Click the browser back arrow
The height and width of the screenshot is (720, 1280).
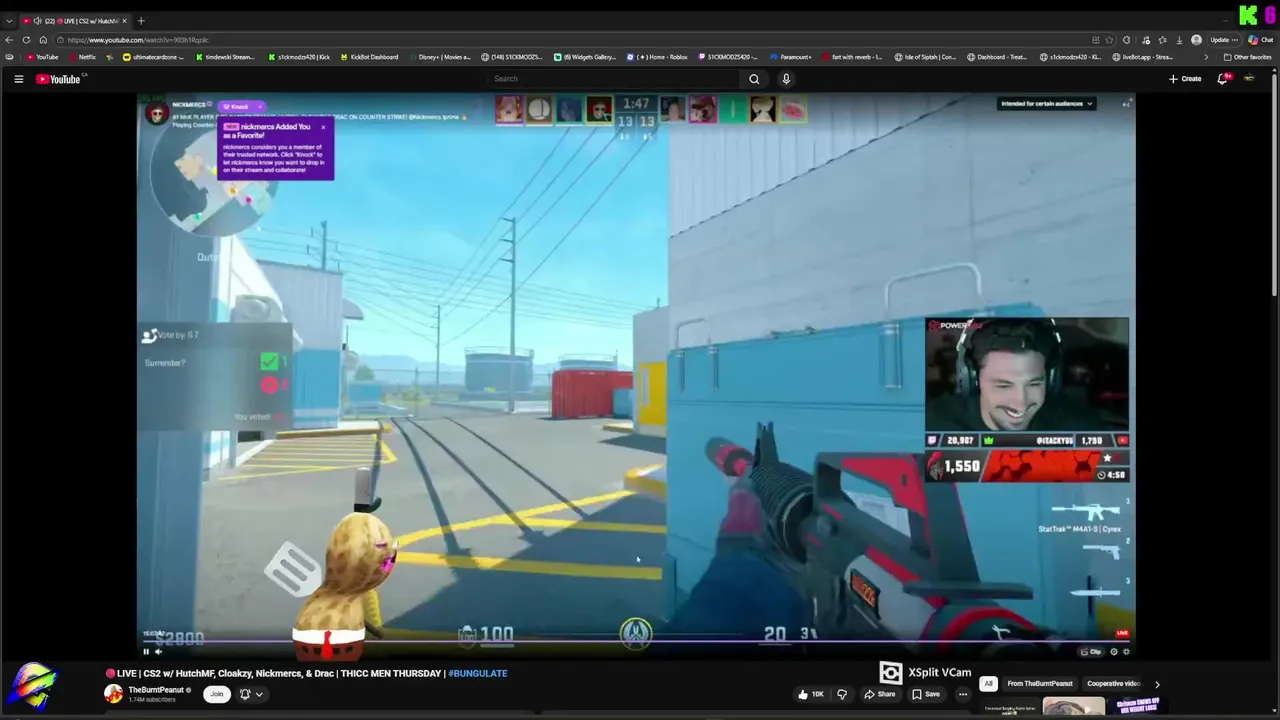click(9, 40)
